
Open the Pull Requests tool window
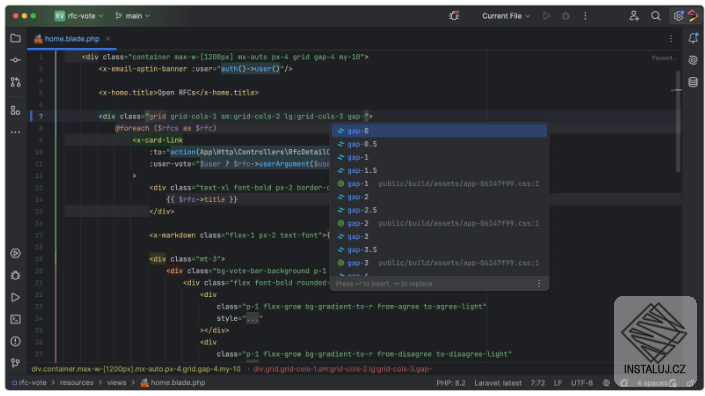click(15, 82)
